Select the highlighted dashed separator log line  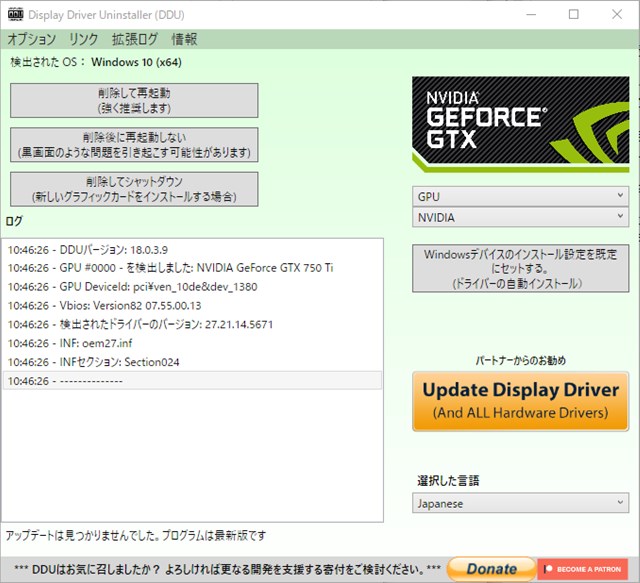tap(192, 381)
